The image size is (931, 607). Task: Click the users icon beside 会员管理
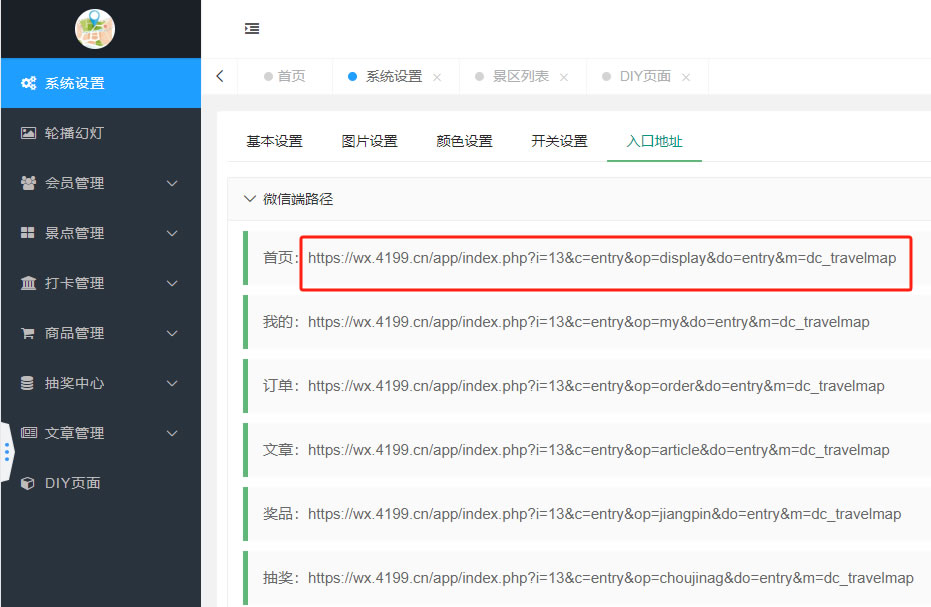pos(28,183)
